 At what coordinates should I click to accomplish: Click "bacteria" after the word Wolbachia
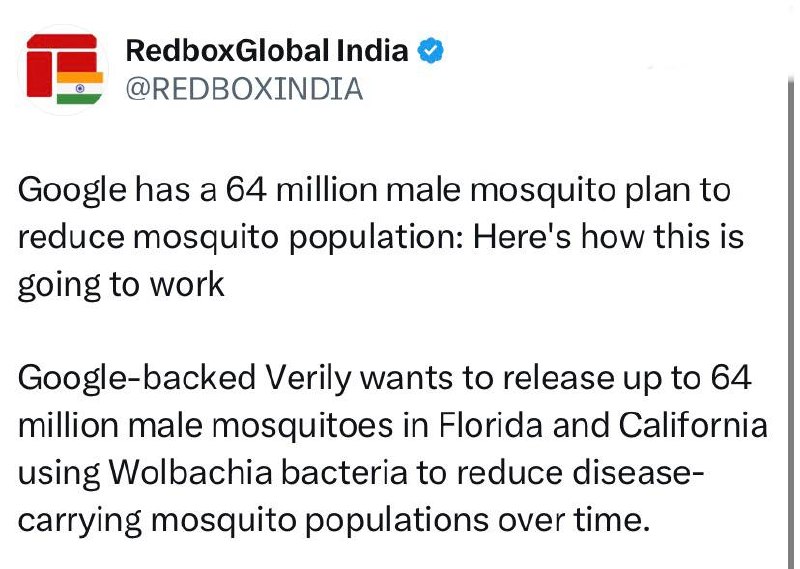click(x=344, y=473)
